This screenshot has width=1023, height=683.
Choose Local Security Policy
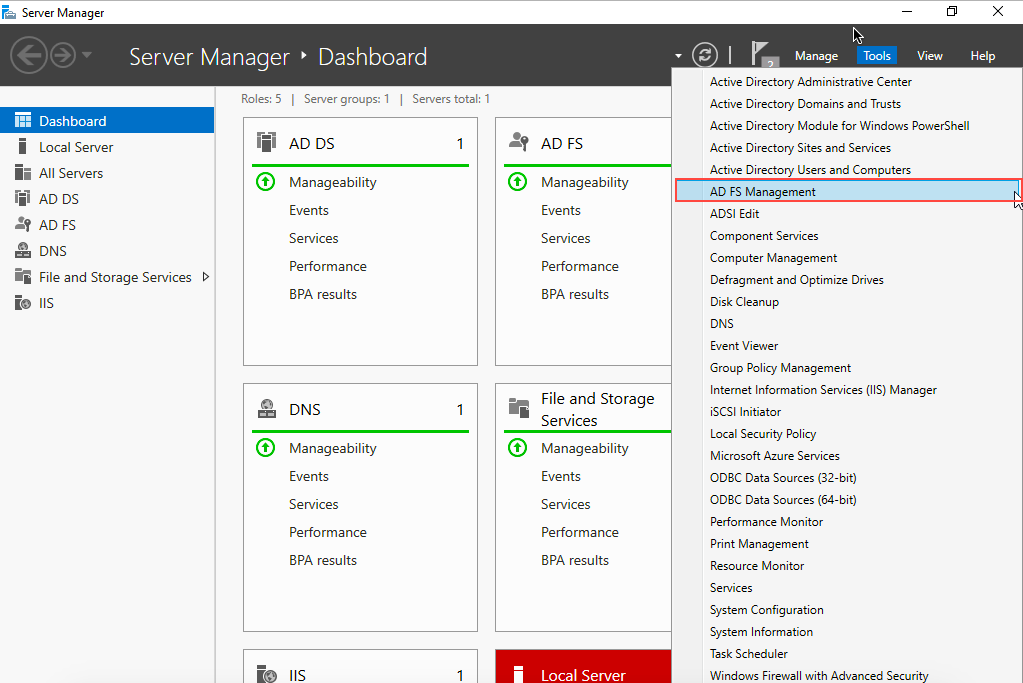point(763,434)
